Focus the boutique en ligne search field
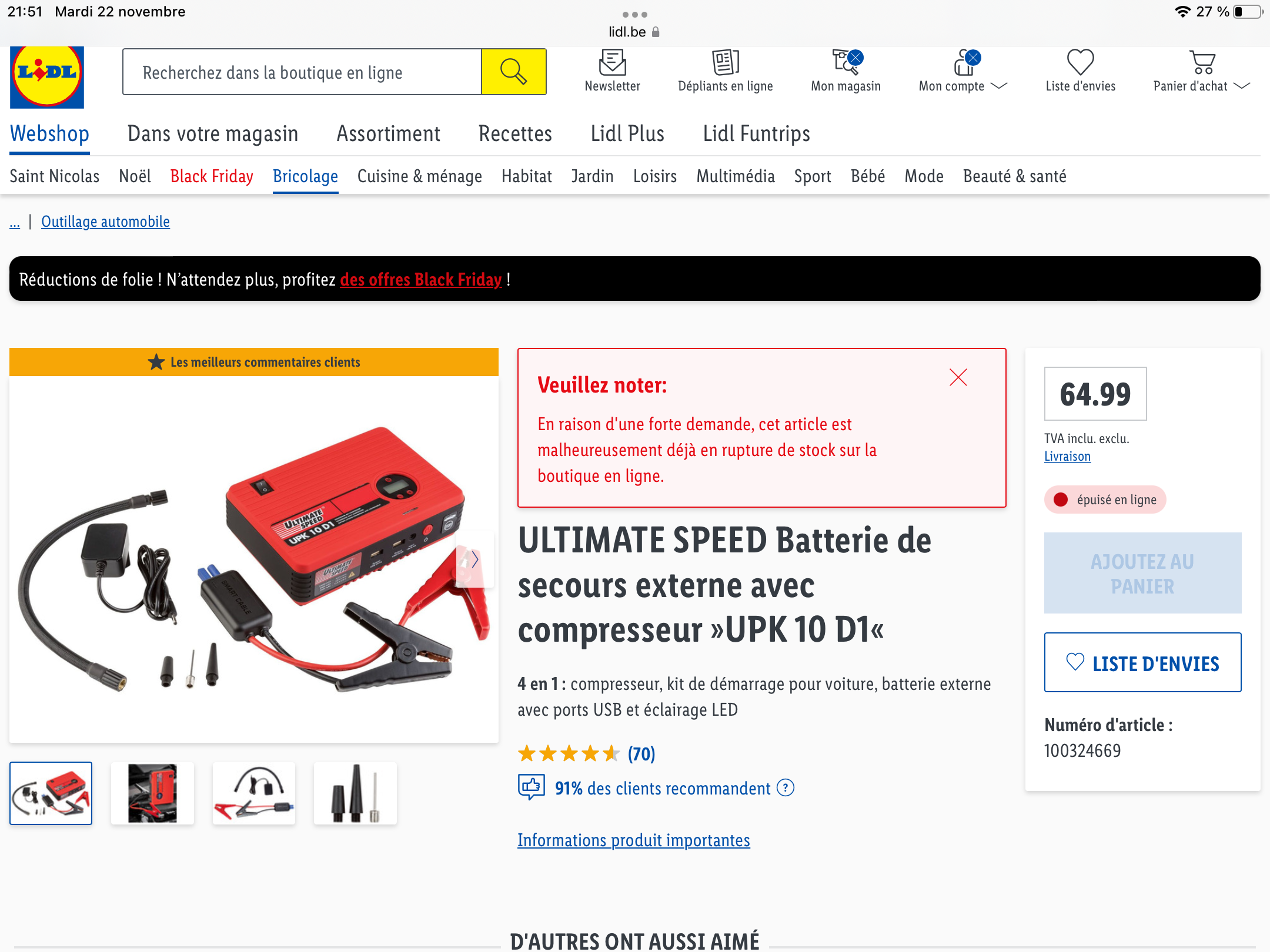 (302, 72)
